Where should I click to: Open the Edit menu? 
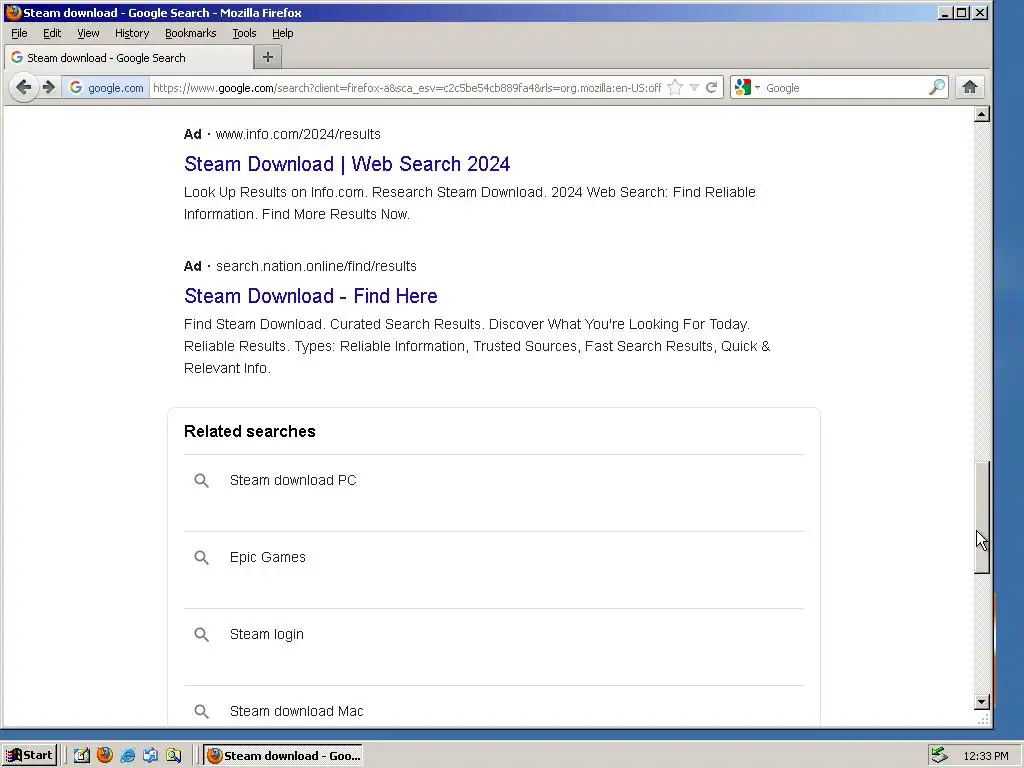pos(52,33)
